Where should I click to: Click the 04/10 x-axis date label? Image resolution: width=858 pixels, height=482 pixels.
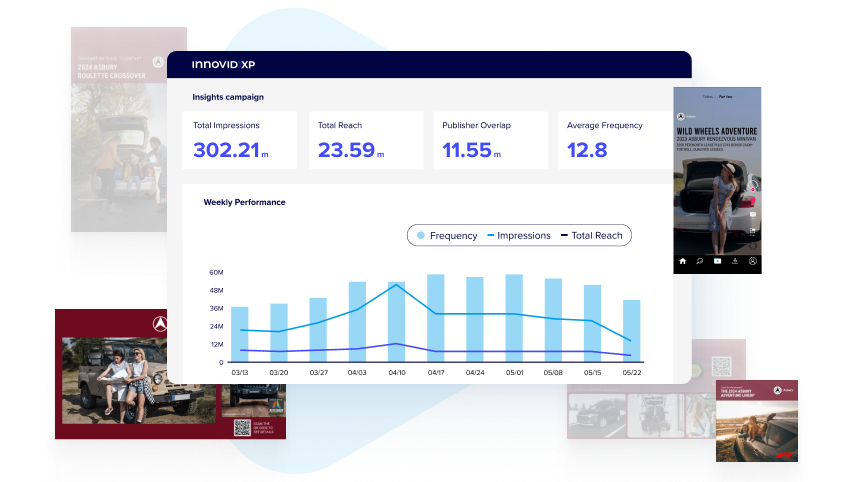(x=397, y=373)
